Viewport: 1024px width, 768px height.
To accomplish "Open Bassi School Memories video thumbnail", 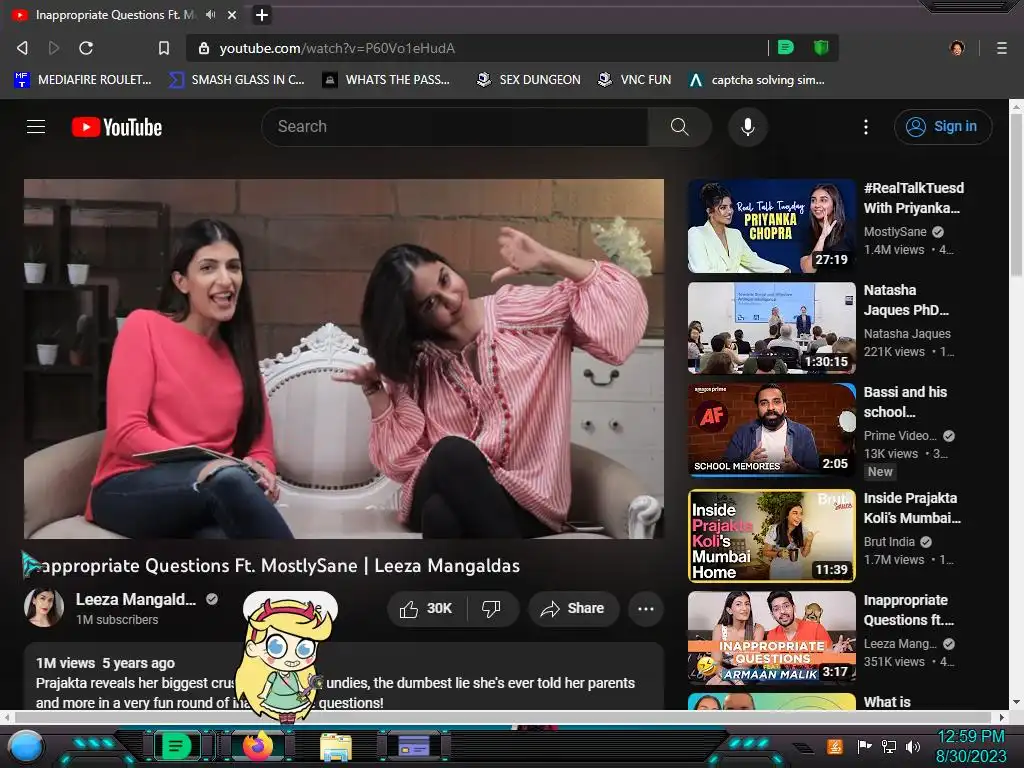I will coord(771,430).
